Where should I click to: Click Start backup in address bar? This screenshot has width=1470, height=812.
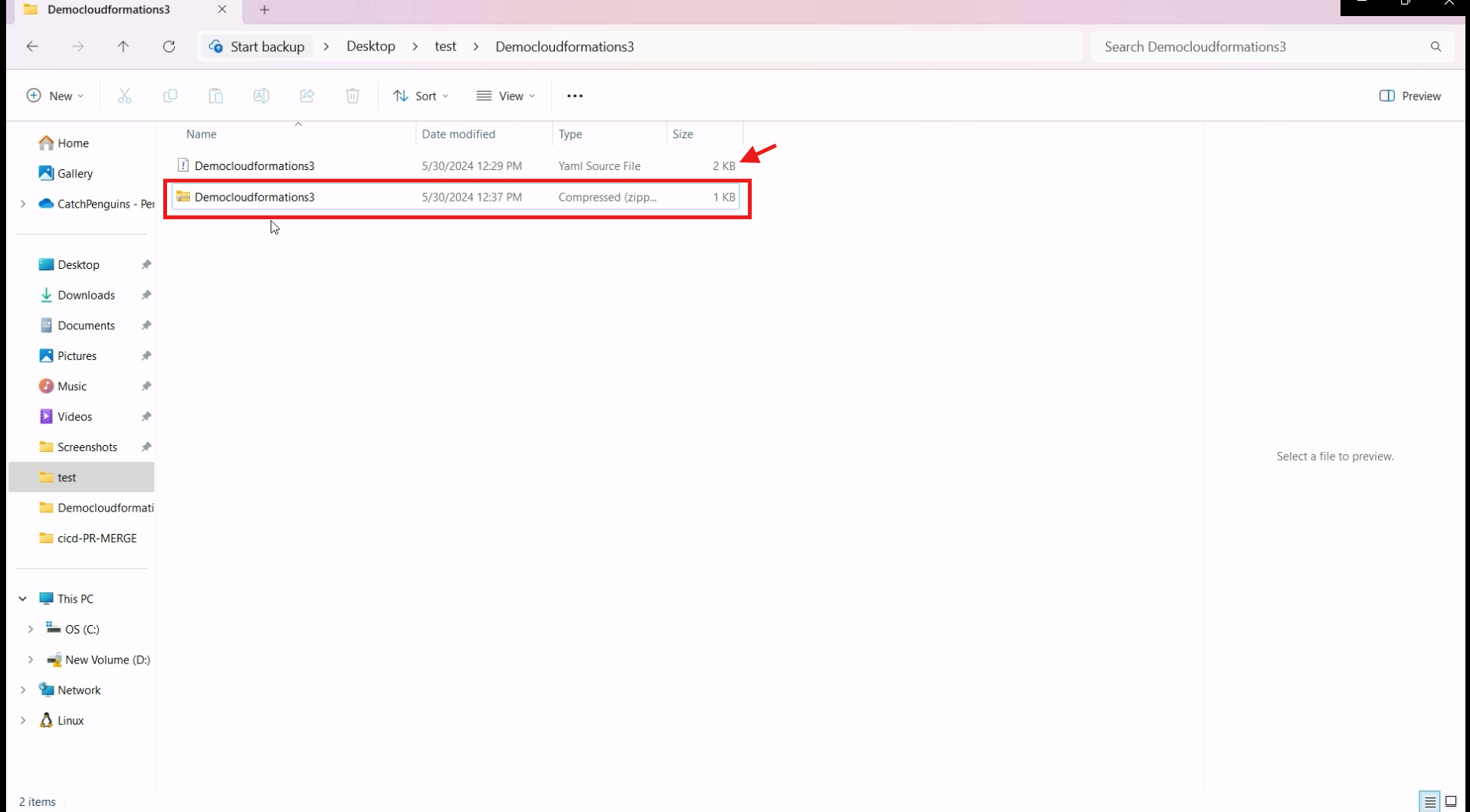coord(258,47)
